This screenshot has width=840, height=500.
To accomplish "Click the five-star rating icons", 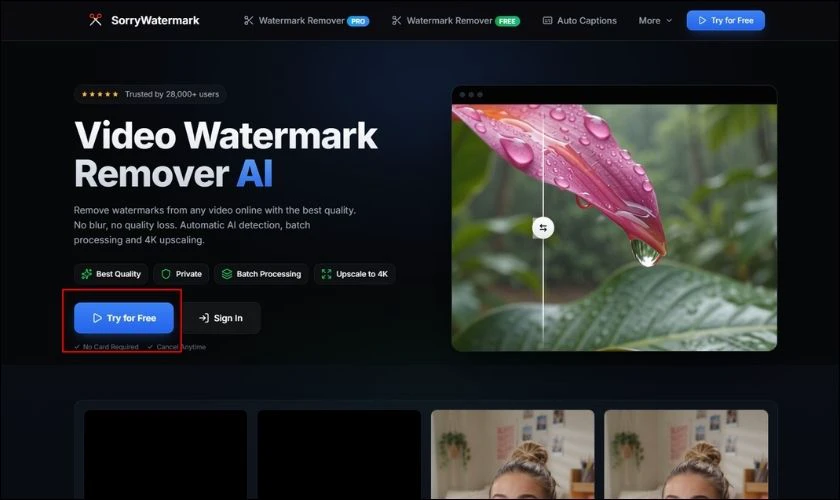I will tap(100, 94).
